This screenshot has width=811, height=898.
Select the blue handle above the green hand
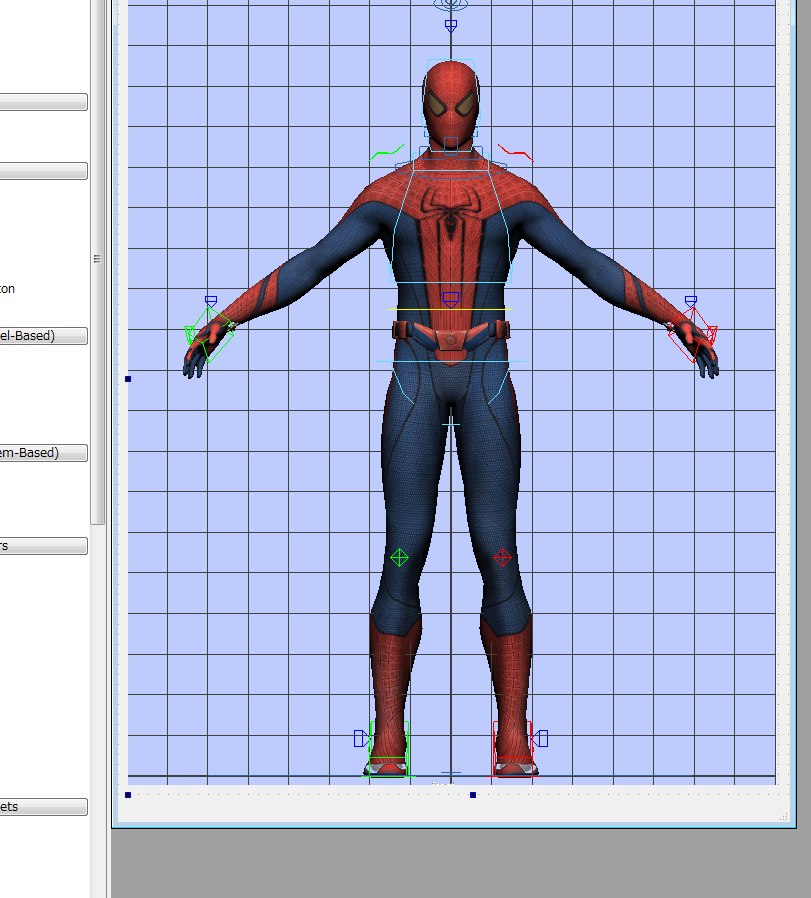pyautogui.click(x=211, y=300)
